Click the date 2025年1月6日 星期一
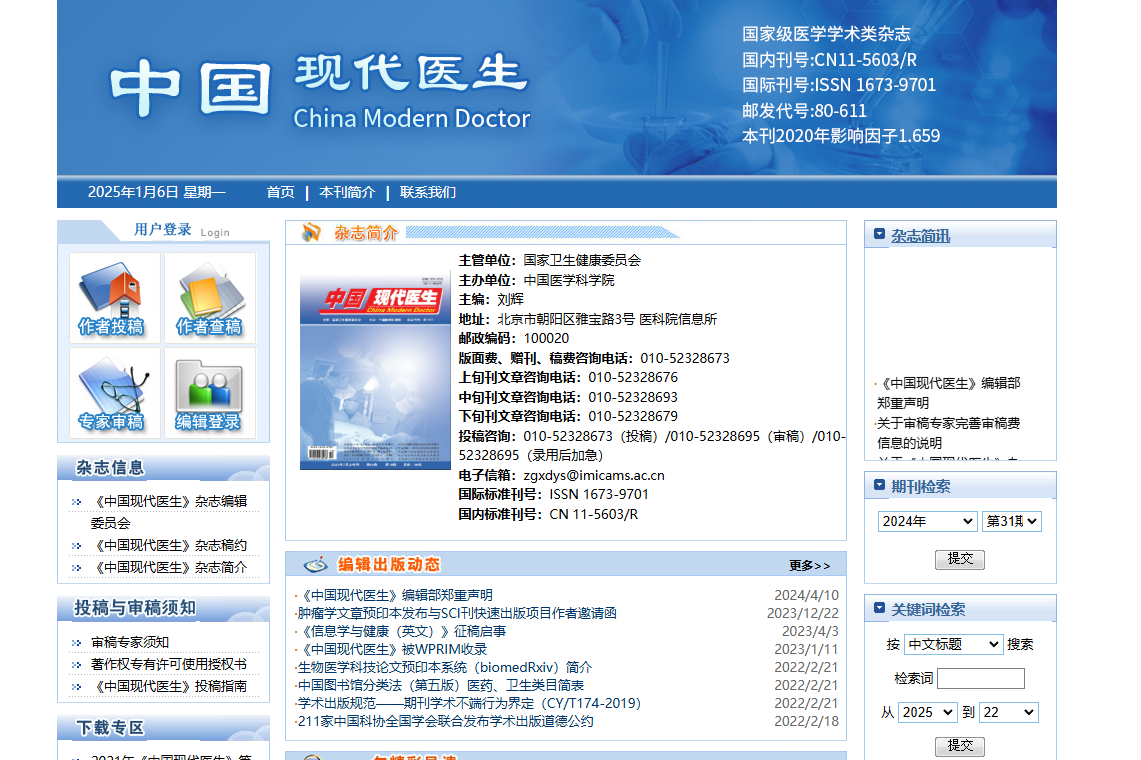Image resolution: width=1141 pixels, height=760 pixels. (156, 192)
